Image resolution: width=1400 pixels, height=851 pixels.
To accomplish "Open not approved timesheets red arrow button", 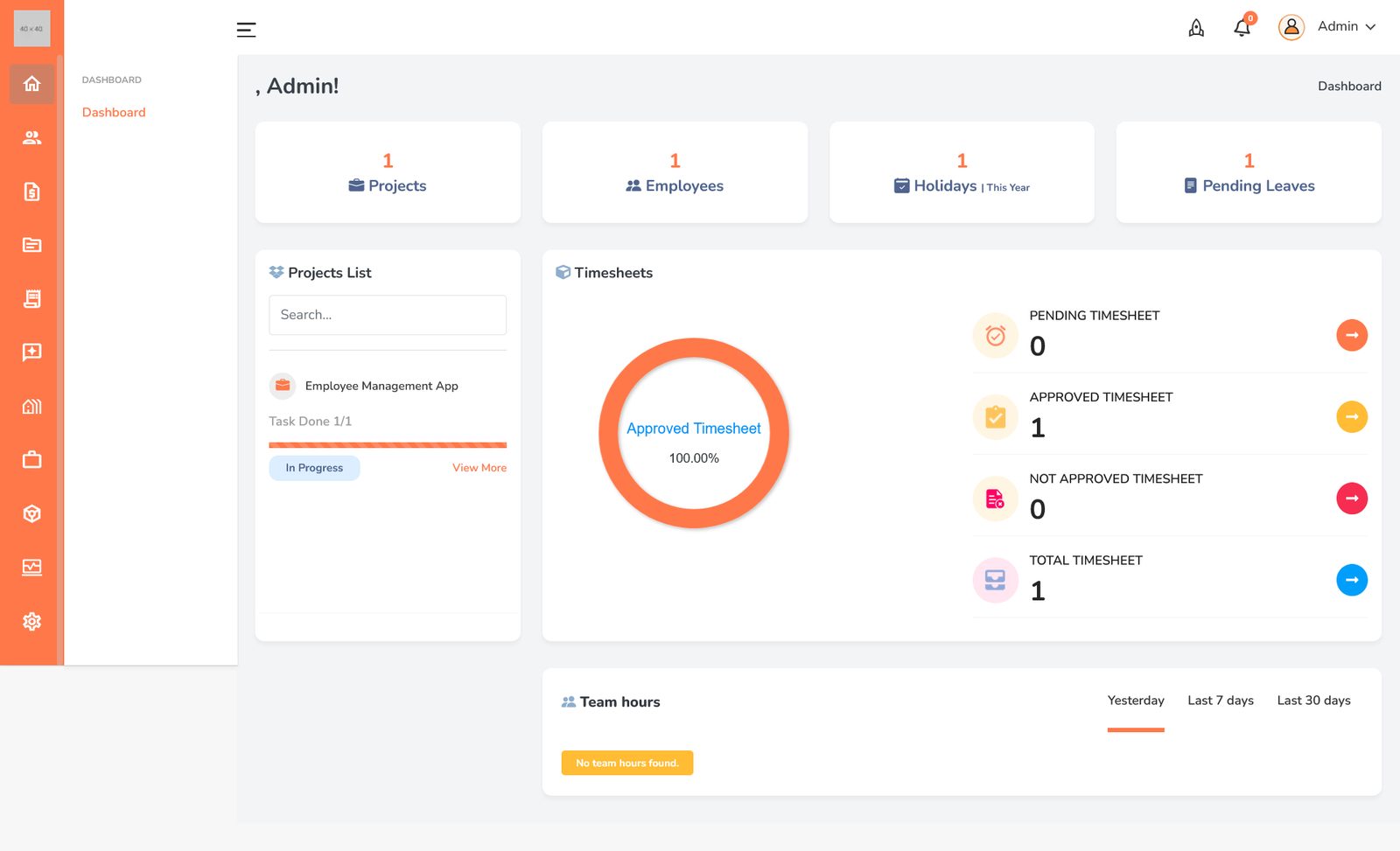I will (x=1352, y=499).
